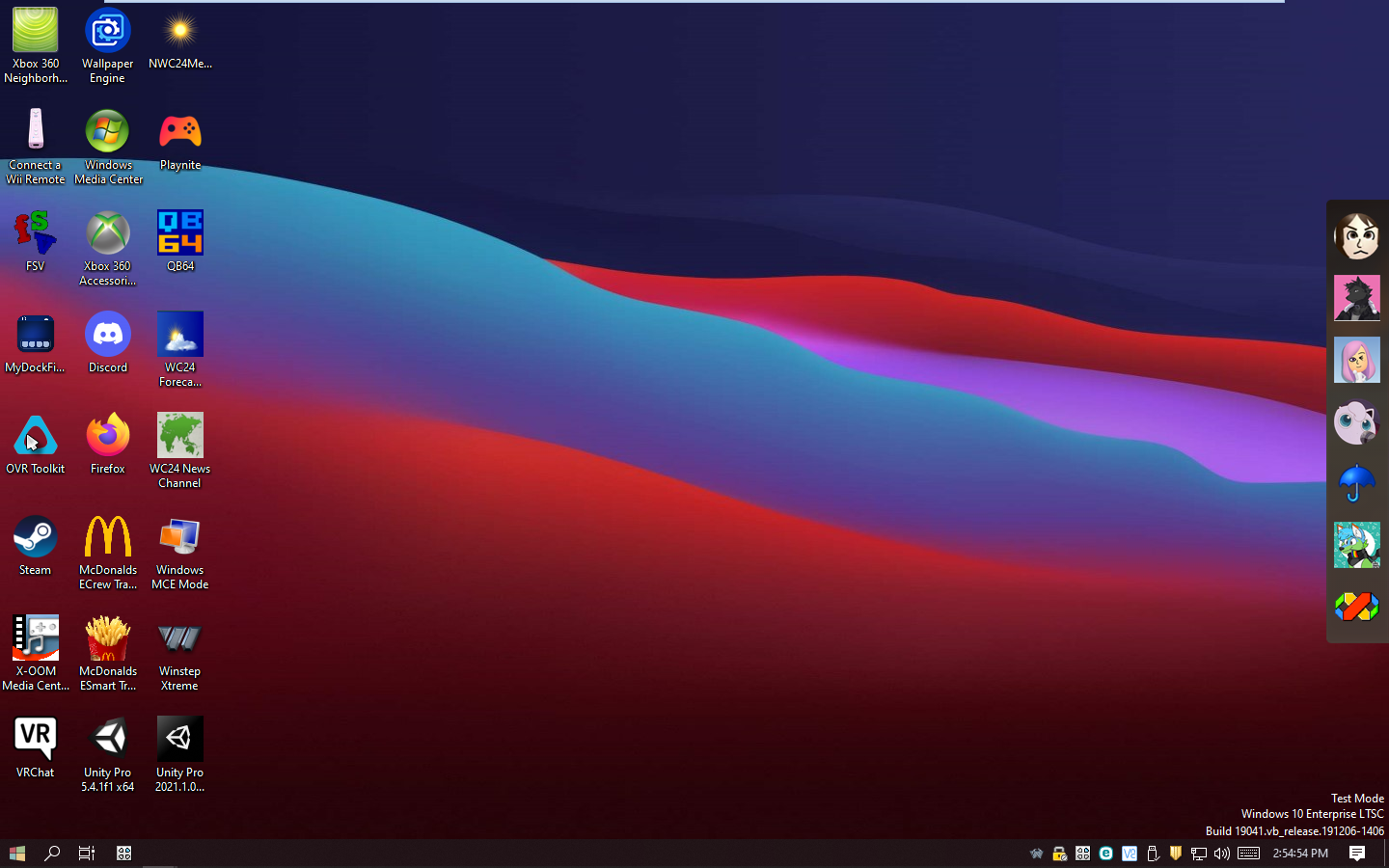Open the Xbox 360 Accessories shortcut
Screen dimensions: 1389x868
[x=108, y=248]
